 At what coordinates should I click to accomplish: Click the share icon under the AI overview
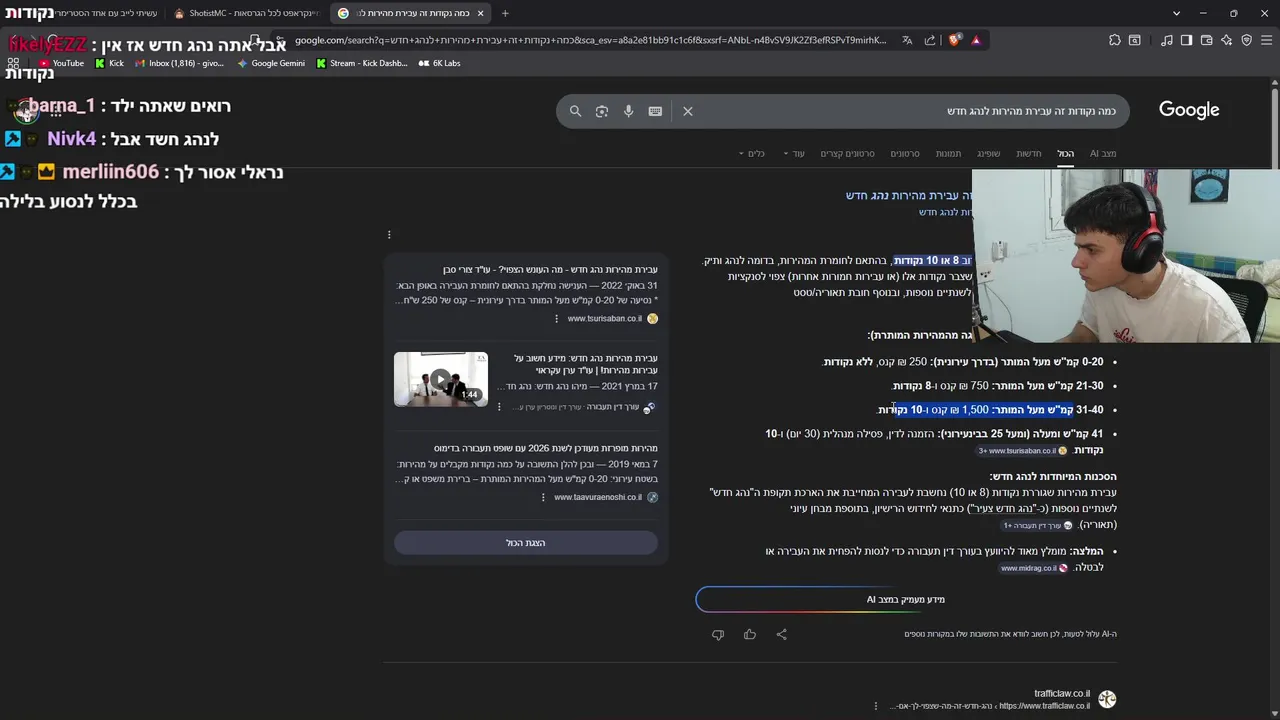782,634
